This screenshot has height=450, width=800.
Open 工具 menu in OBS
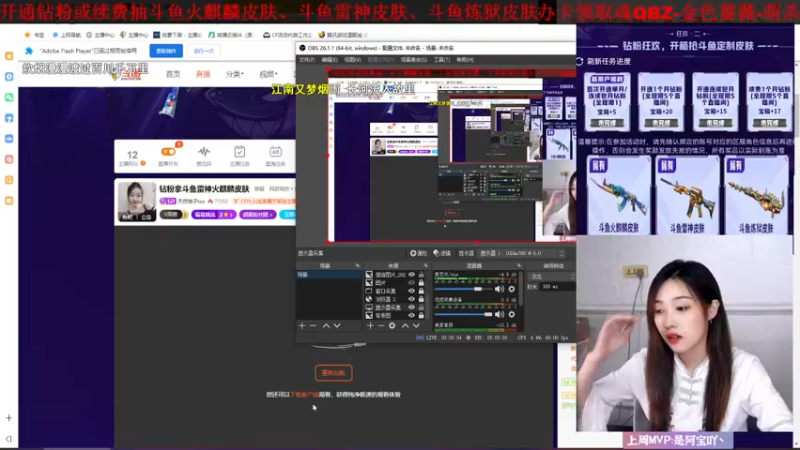tap(441, 60)
